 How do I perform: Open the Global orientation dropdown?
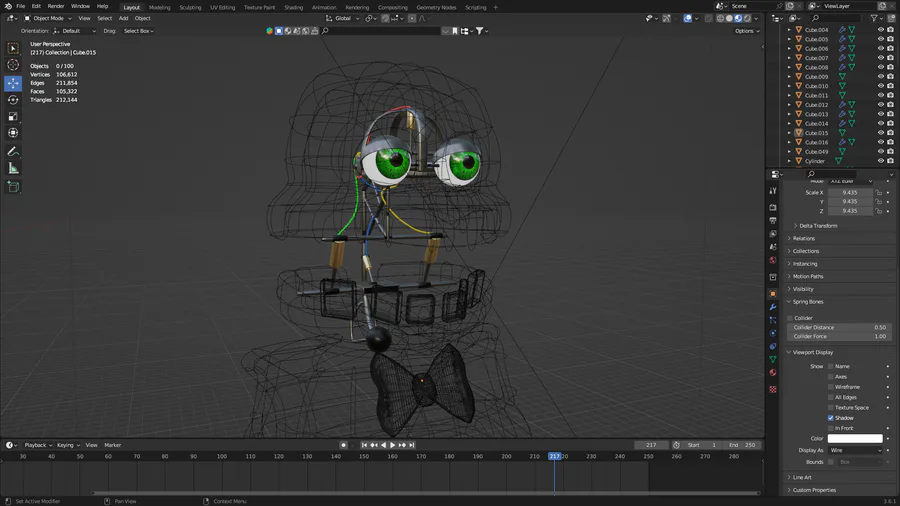point(343,18)
